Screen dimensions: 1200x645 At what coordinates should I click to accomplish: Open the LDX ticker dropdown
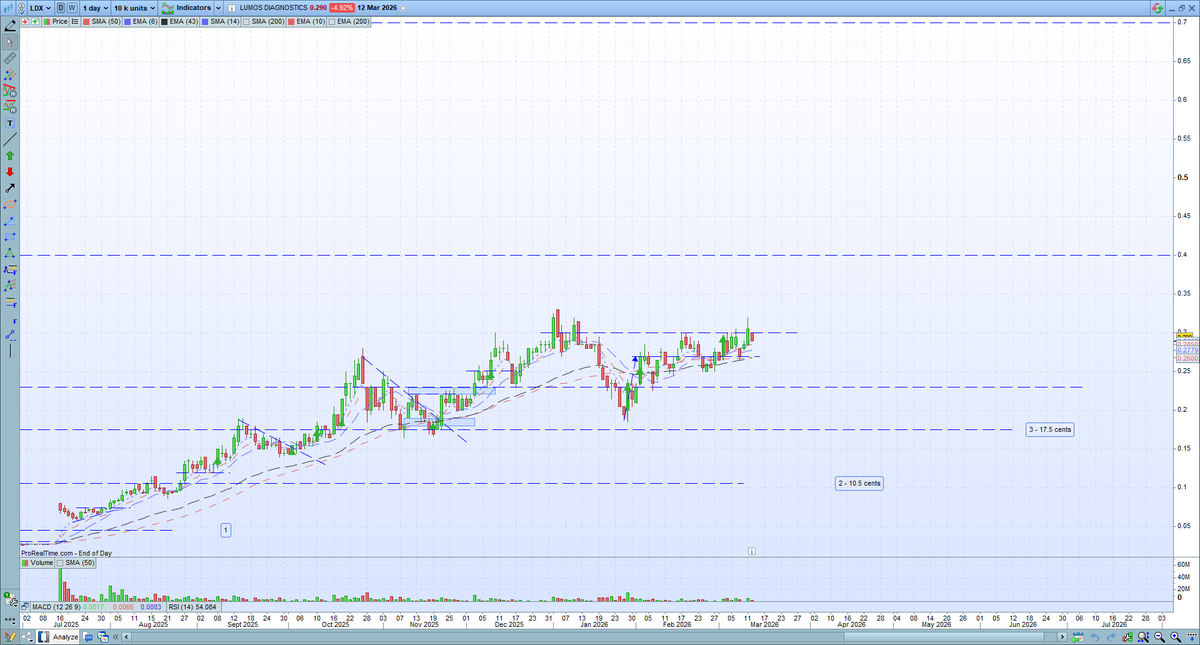click(40, 7)
